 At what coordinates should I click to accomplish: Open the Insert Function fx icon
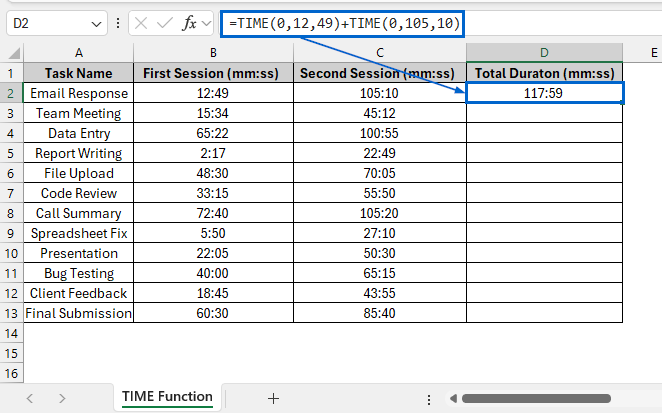coord(189,23)
